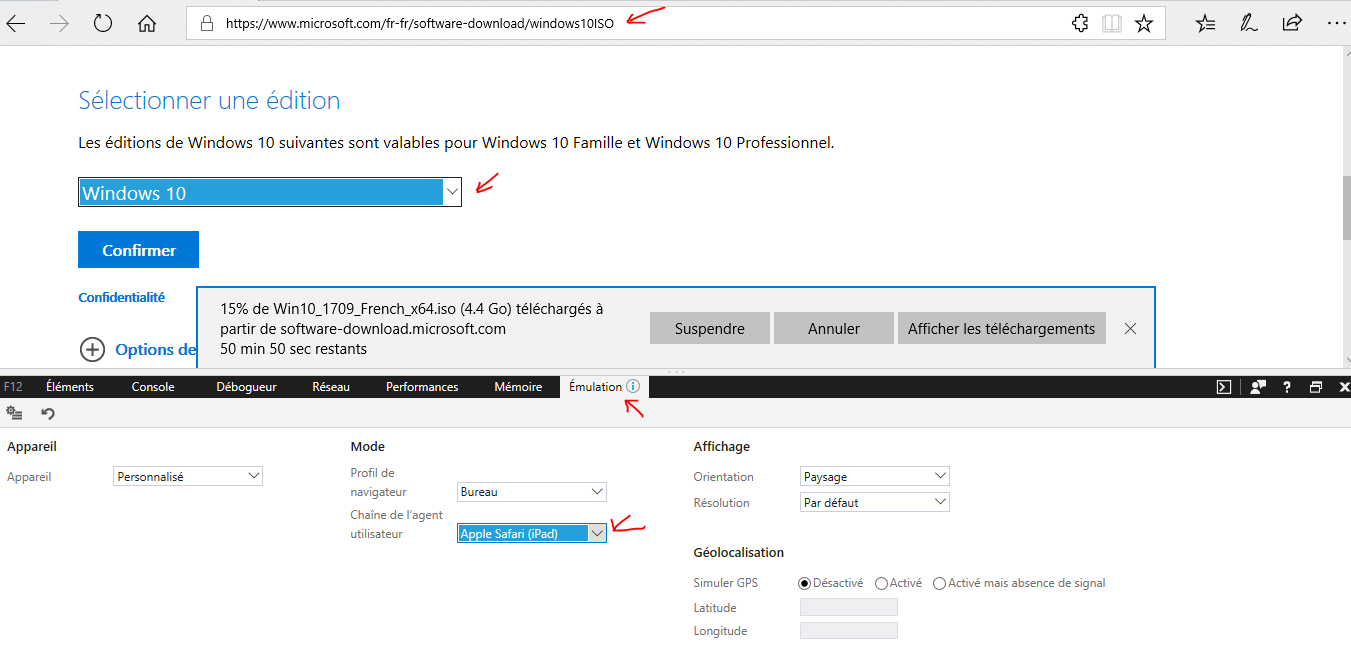Switch to the Mémoire tab

(518, 387)
